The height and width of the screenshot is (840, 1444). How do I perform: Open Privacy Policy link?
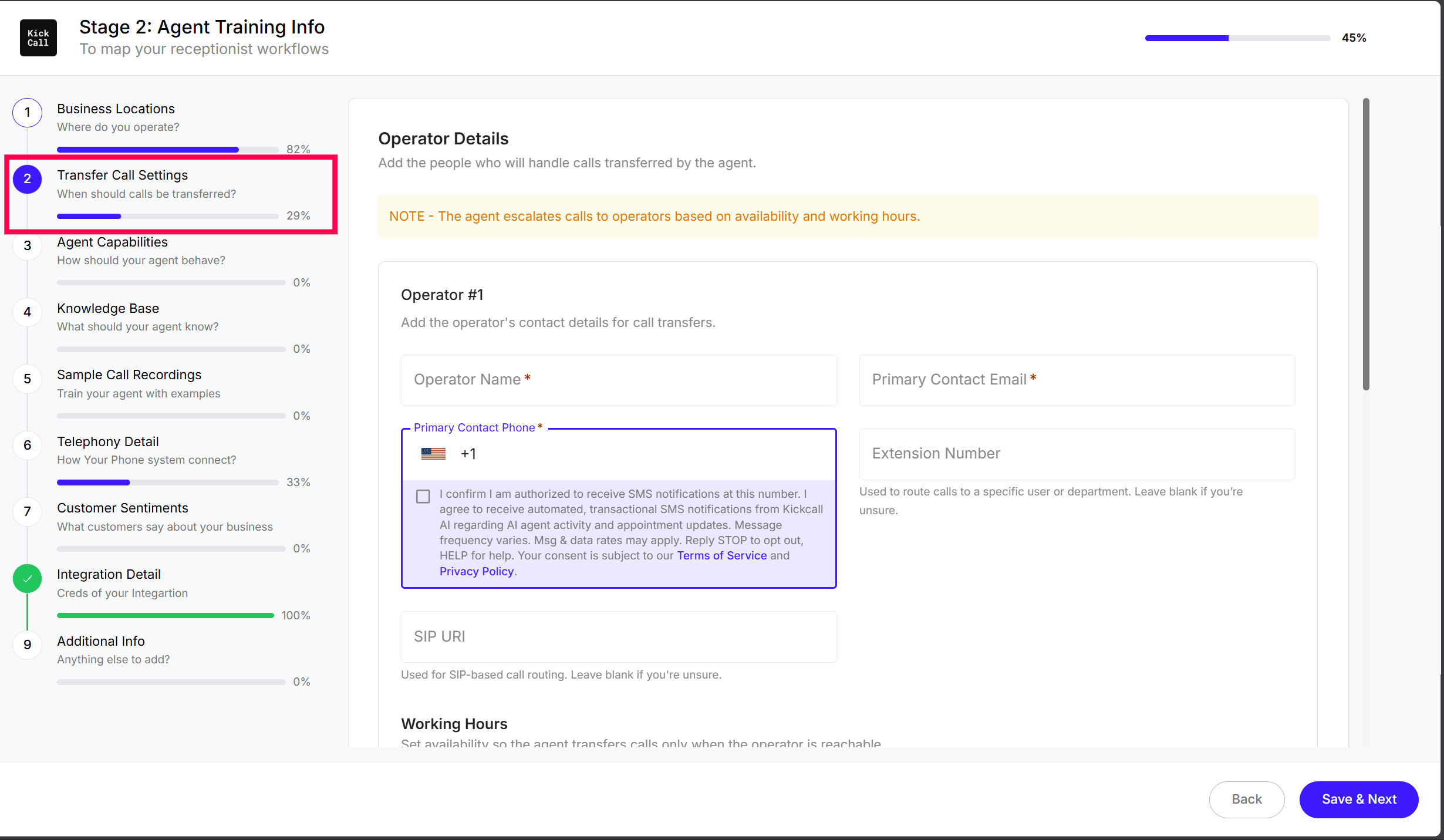477,571
